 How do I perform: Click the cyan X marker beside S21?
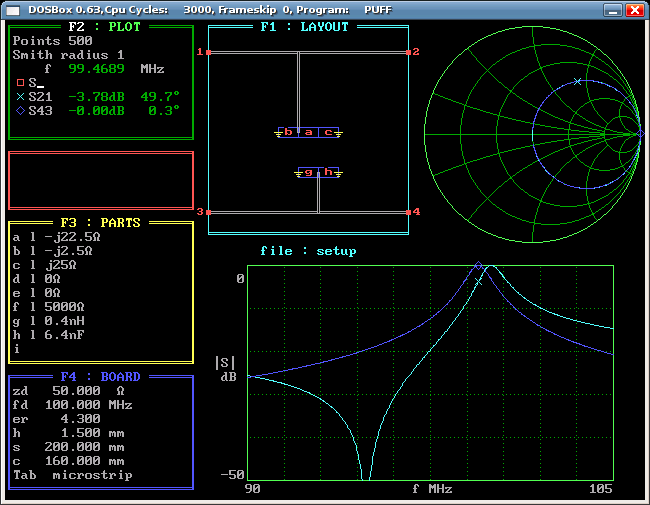[x=20, y=97]
